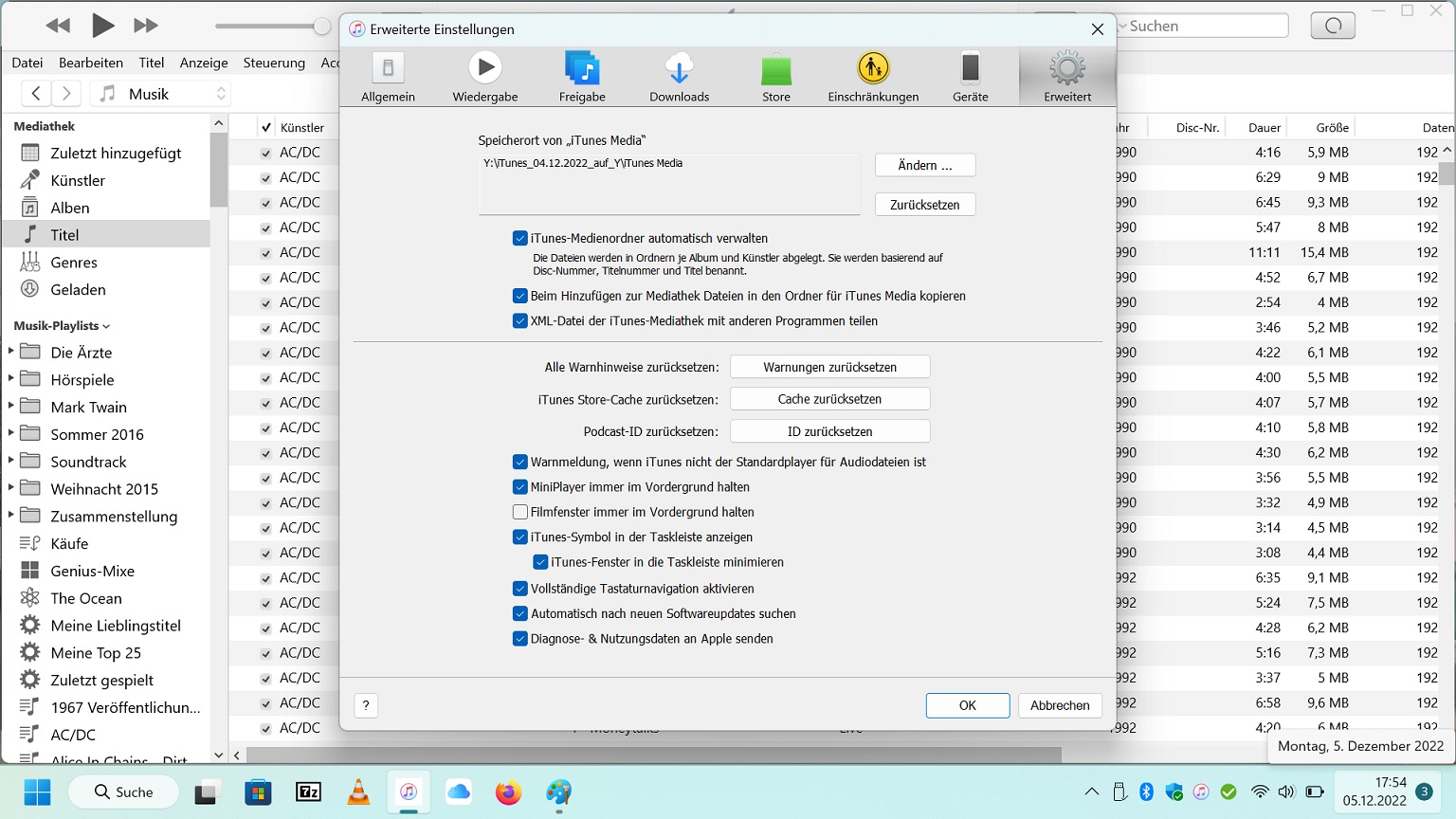1456x819 pixels.
Task: Open the Steuerung menu
Action: 274,63
